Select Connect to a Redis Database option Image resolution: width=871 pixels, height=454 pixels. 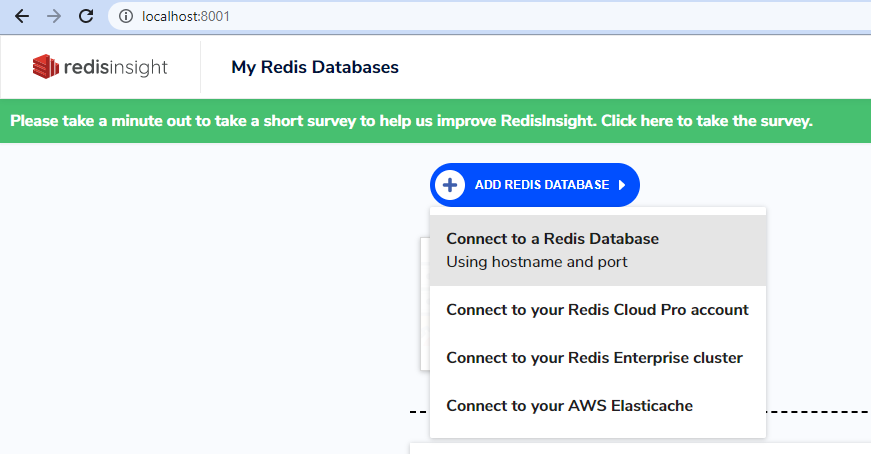[598, 250]
